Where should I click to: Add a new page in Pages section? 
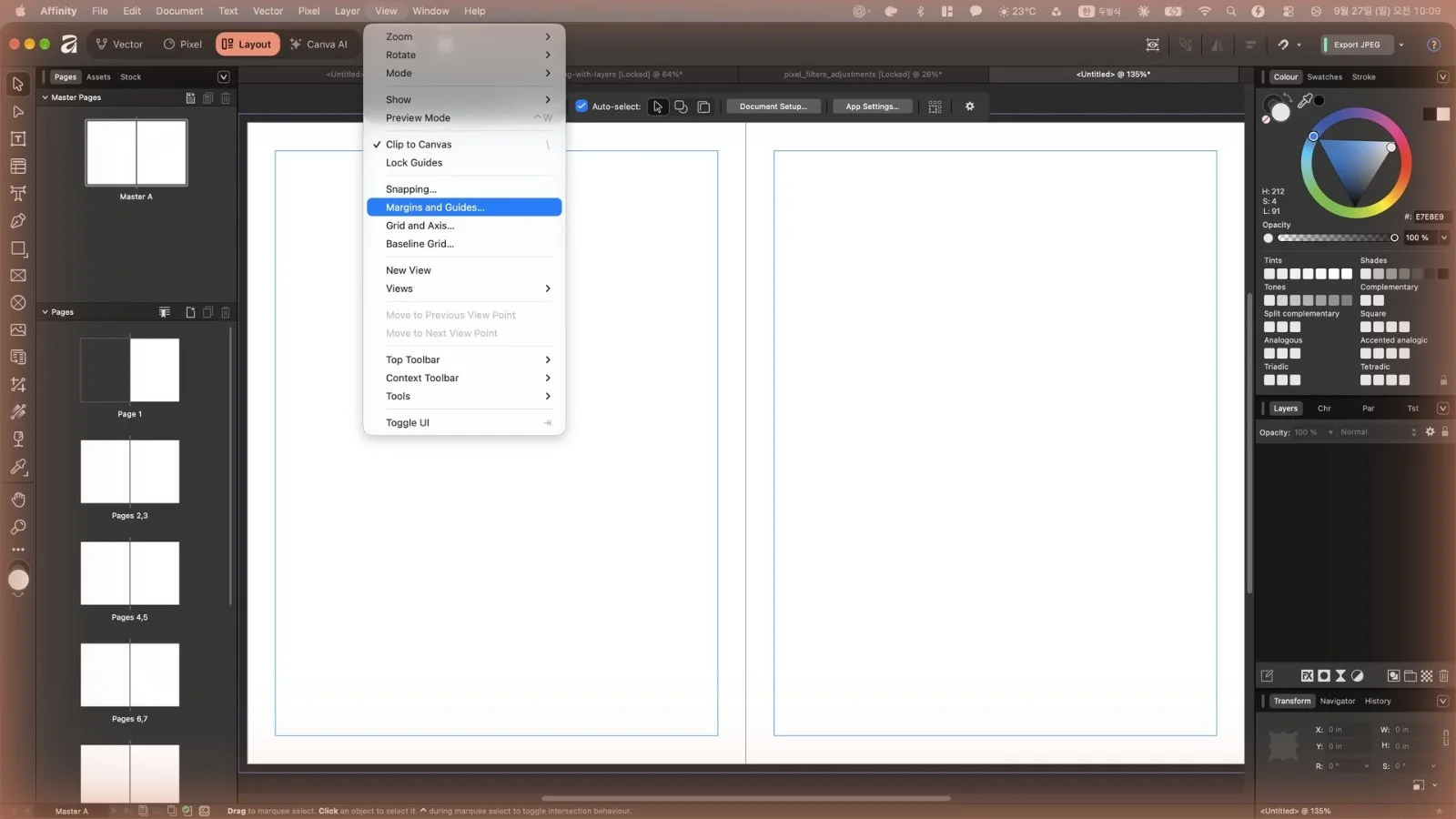click(x=190, y=312)
